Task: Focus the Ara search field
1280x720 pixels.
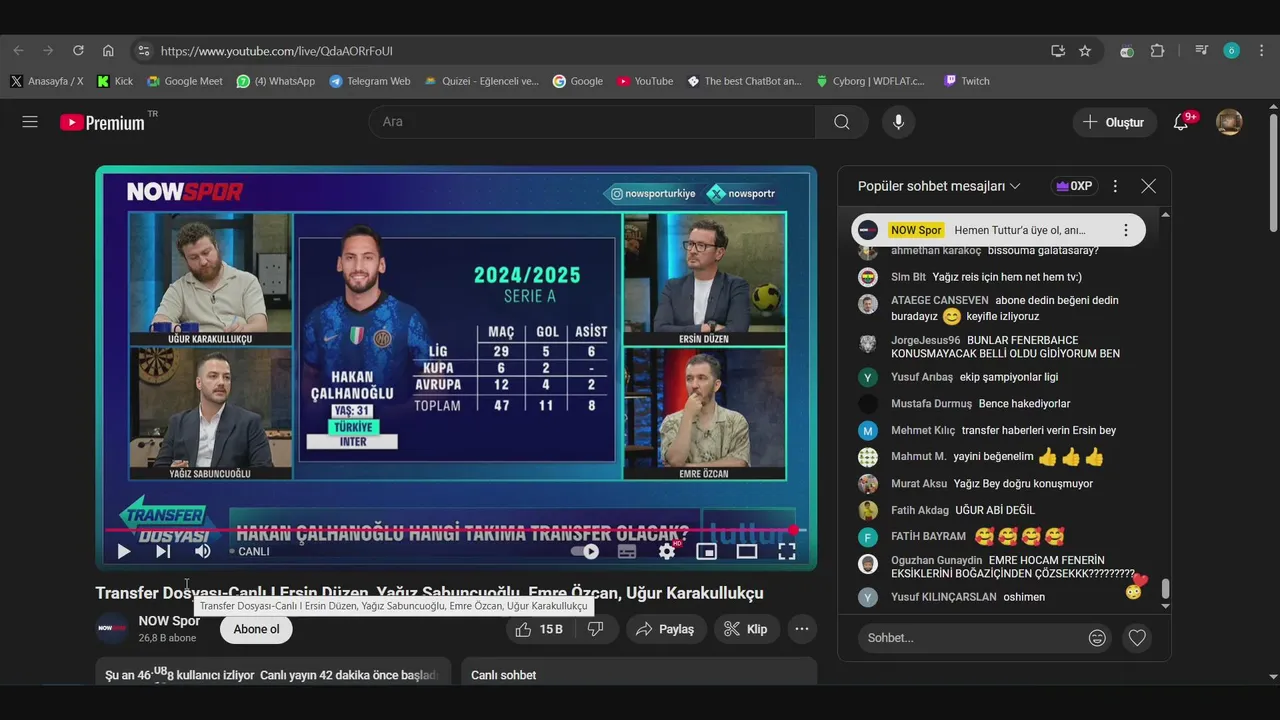Action: click(x=592, y=122)
